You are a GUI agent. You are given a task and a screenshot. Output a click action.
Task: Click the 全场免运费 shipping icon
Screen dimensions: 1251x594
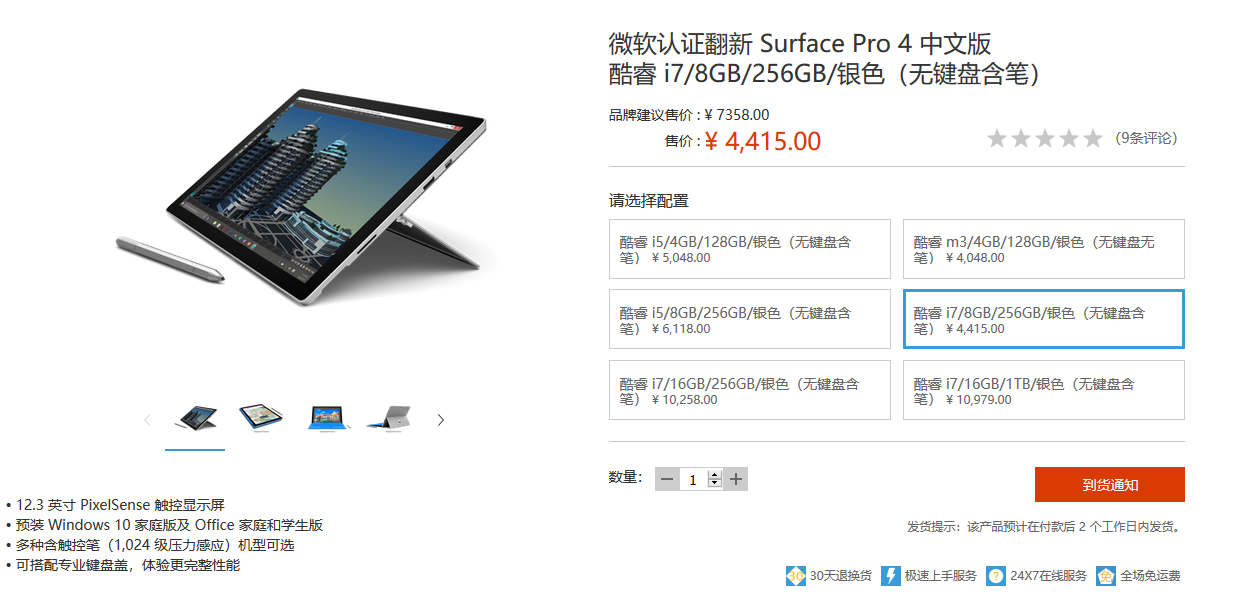(1106, 576)
